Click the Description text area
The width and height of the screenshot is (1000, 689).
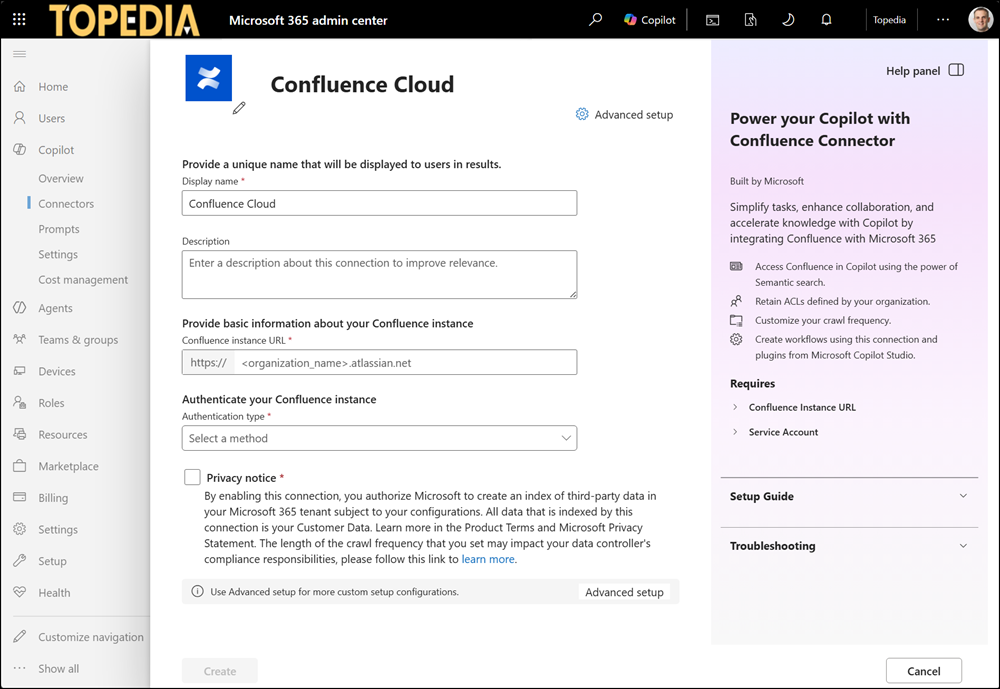379,274
